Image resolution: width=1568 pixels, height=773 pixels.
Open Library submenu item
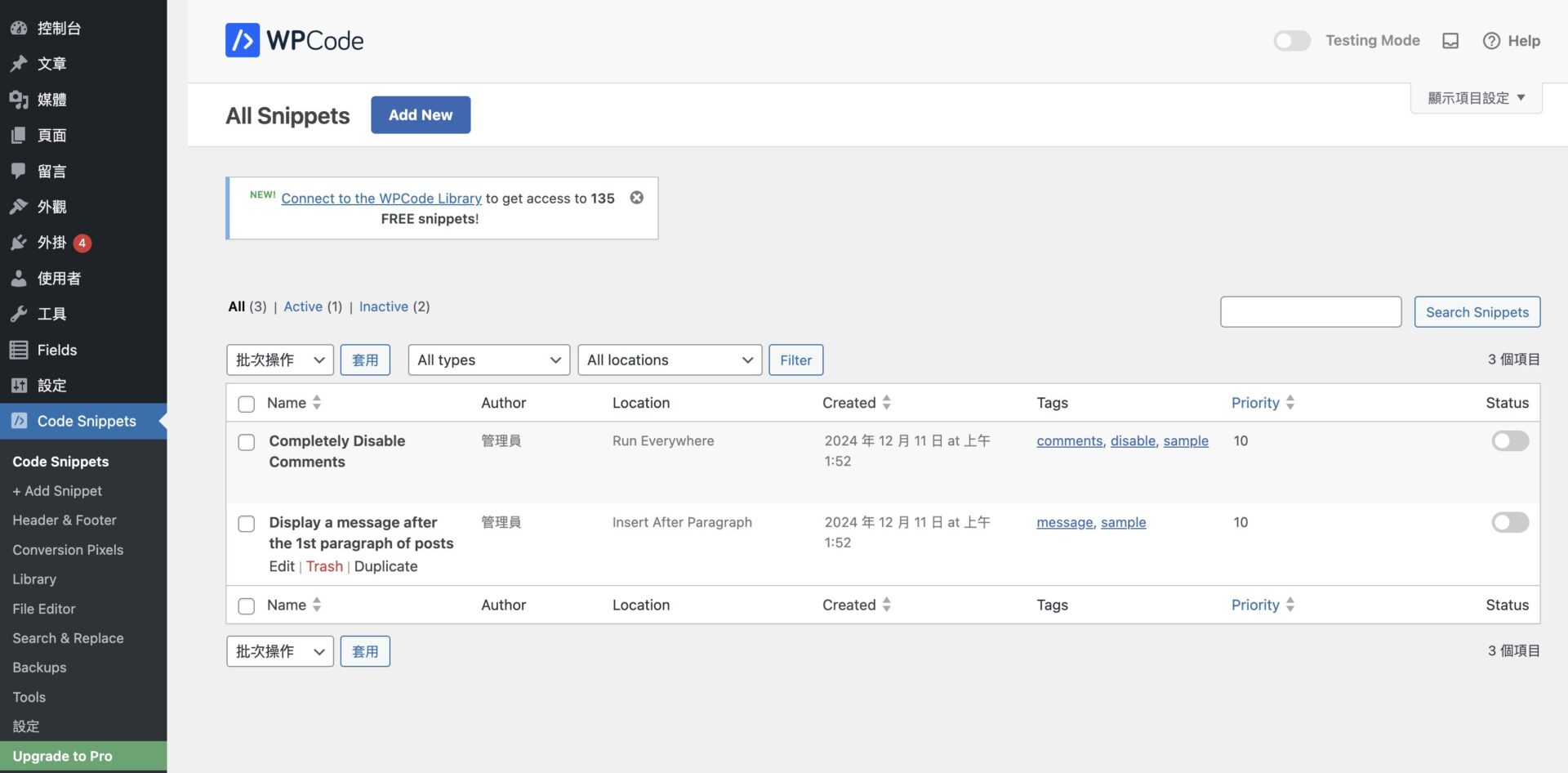coord(34,579)
